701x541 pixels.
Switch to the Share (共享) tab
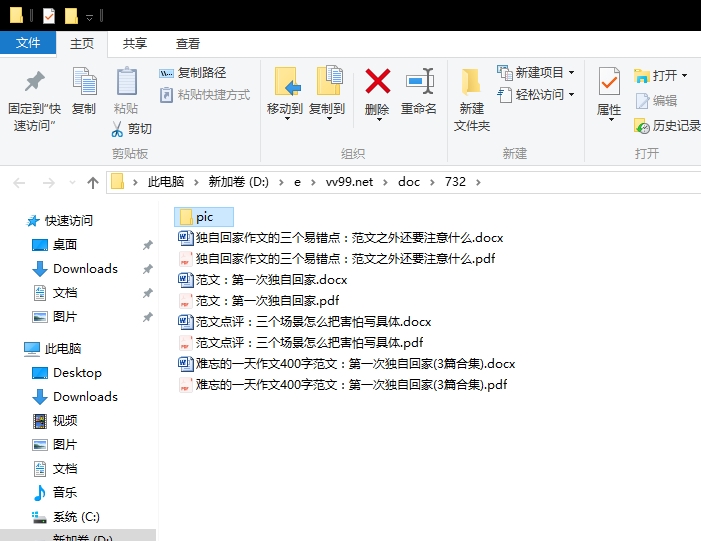[x=135, y=44]
